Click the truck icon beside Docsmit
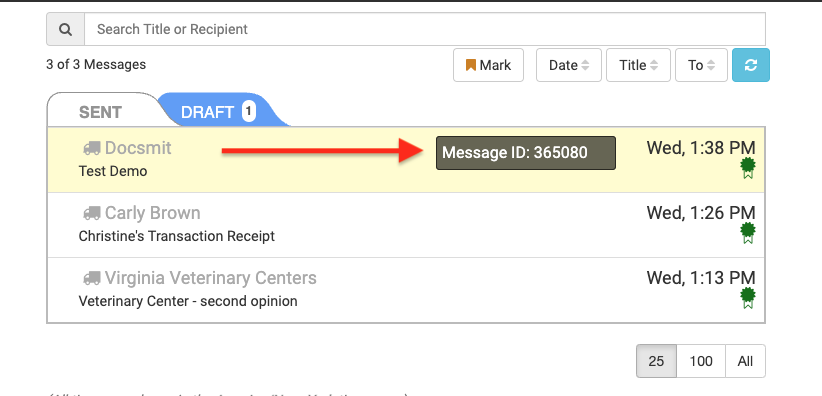The height and width of the screenshot is (396, 822). pos(92,149)
